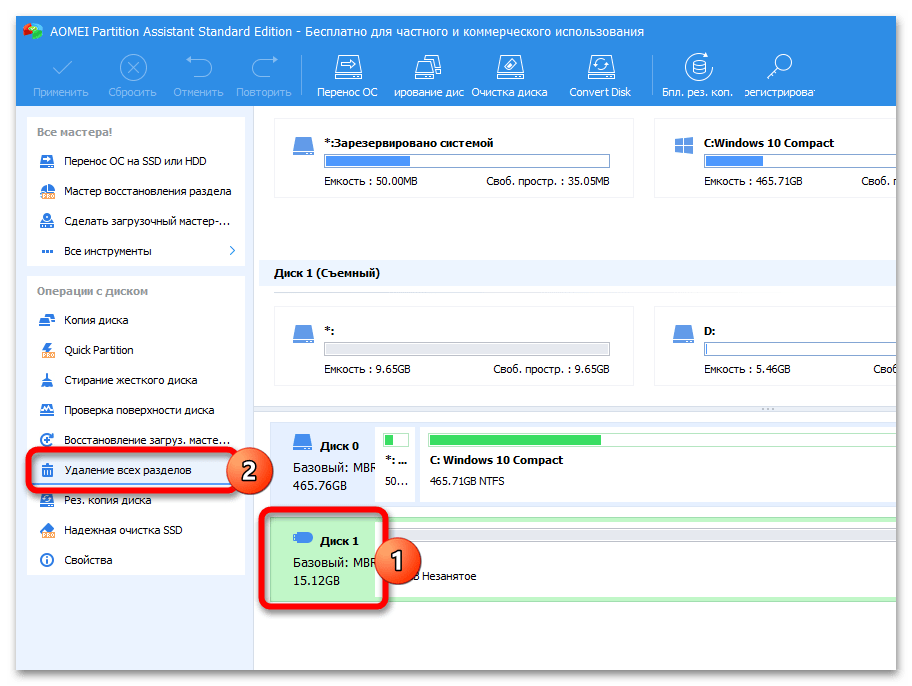Open disk Properties (Свойства) in sidebar
Viewport: 912px width, 686px height.
(x=88, y=560)
